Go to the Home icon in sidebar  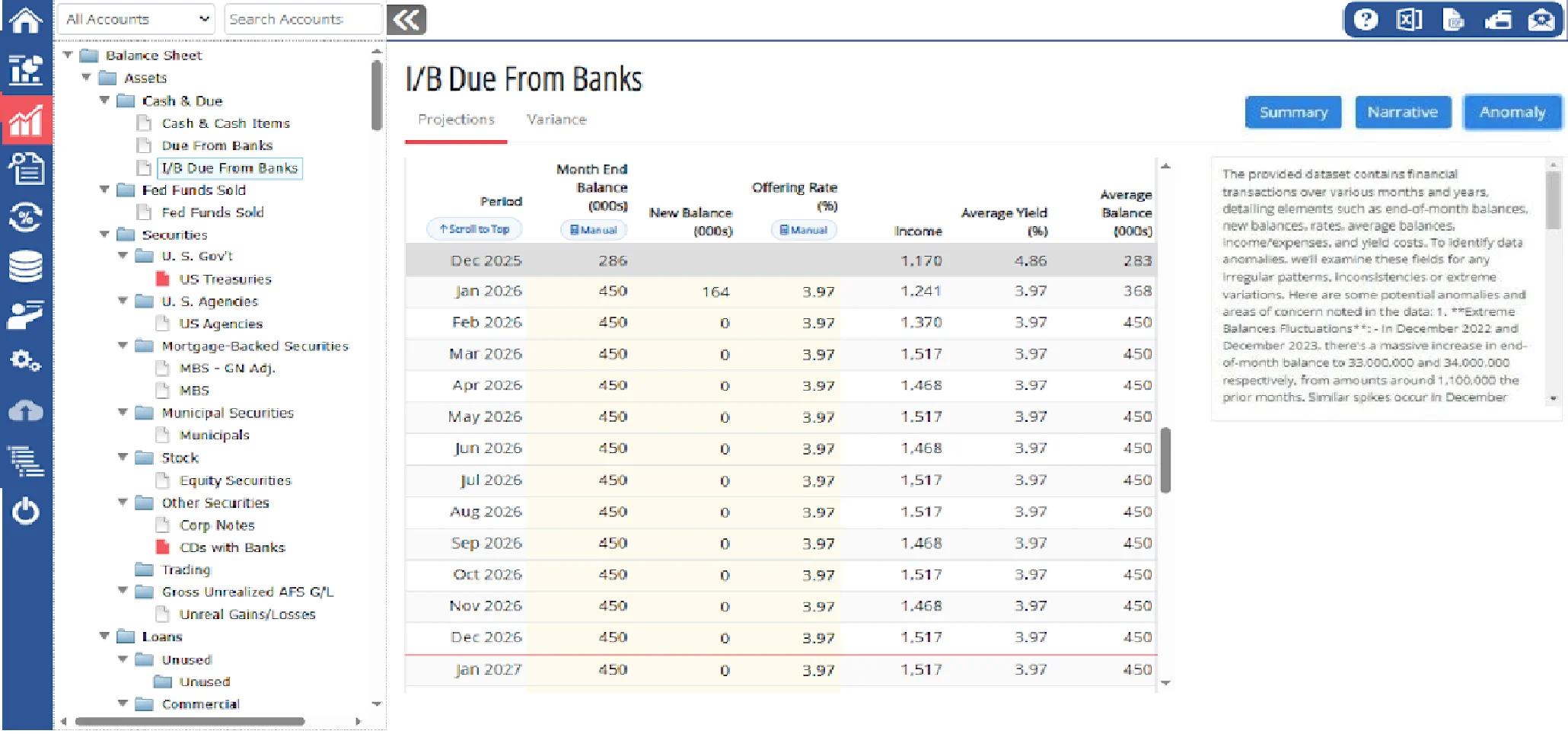(26, 21)
